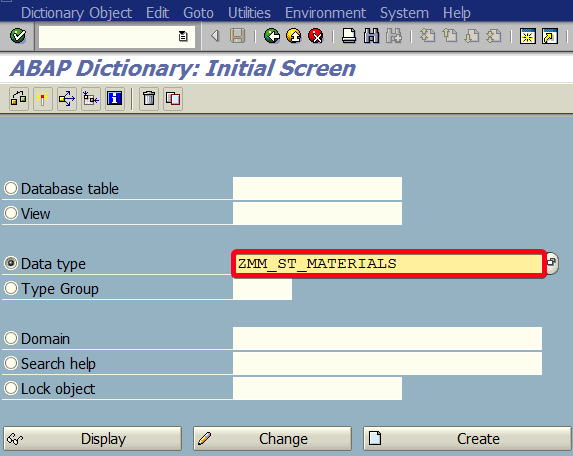
Task: Open the Utilities menu
Action: (249, 13)
